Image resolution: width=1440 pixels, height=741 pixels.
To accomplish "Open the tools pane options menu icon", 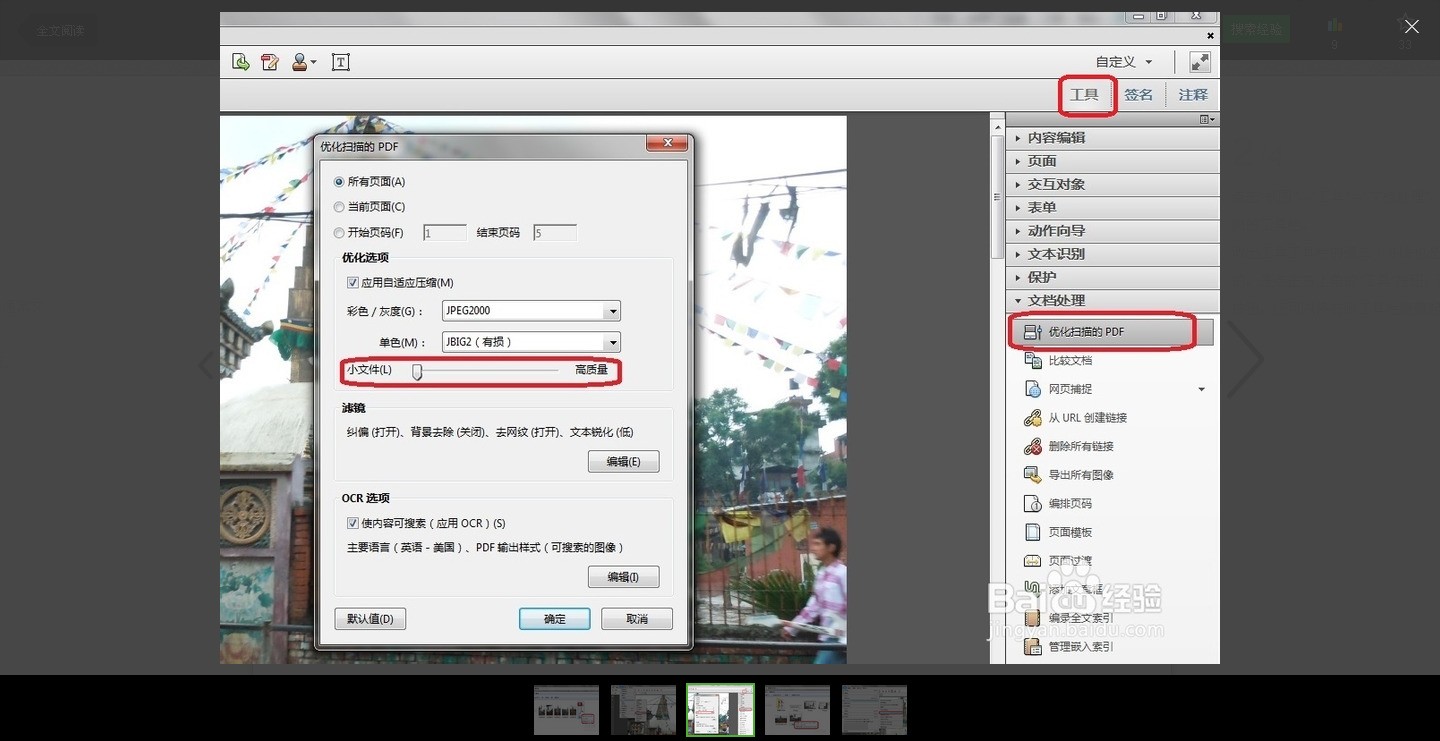I will 1208,120.
